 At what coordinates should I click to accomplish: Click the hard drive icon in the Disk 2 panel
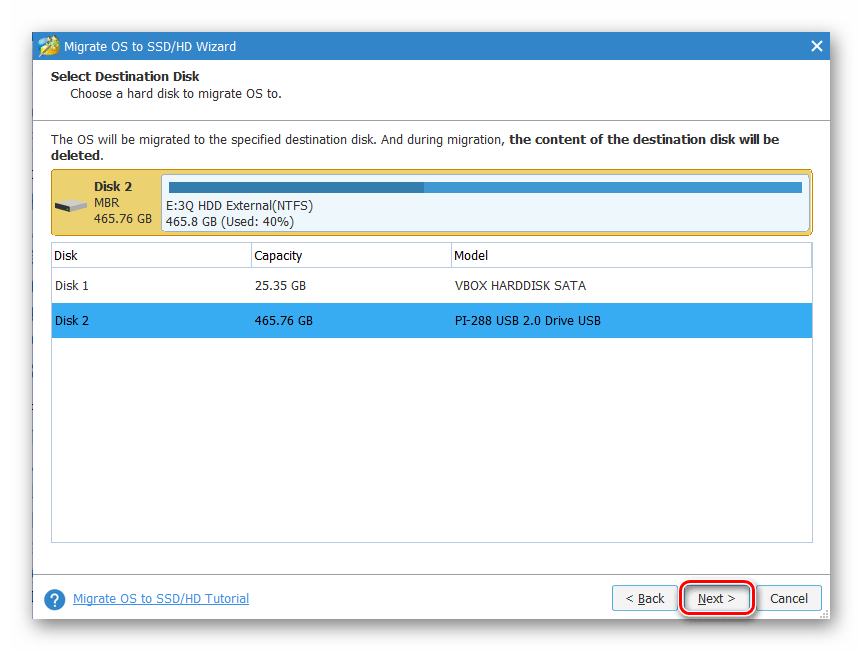pyautogui.click(x=71, y=206)
